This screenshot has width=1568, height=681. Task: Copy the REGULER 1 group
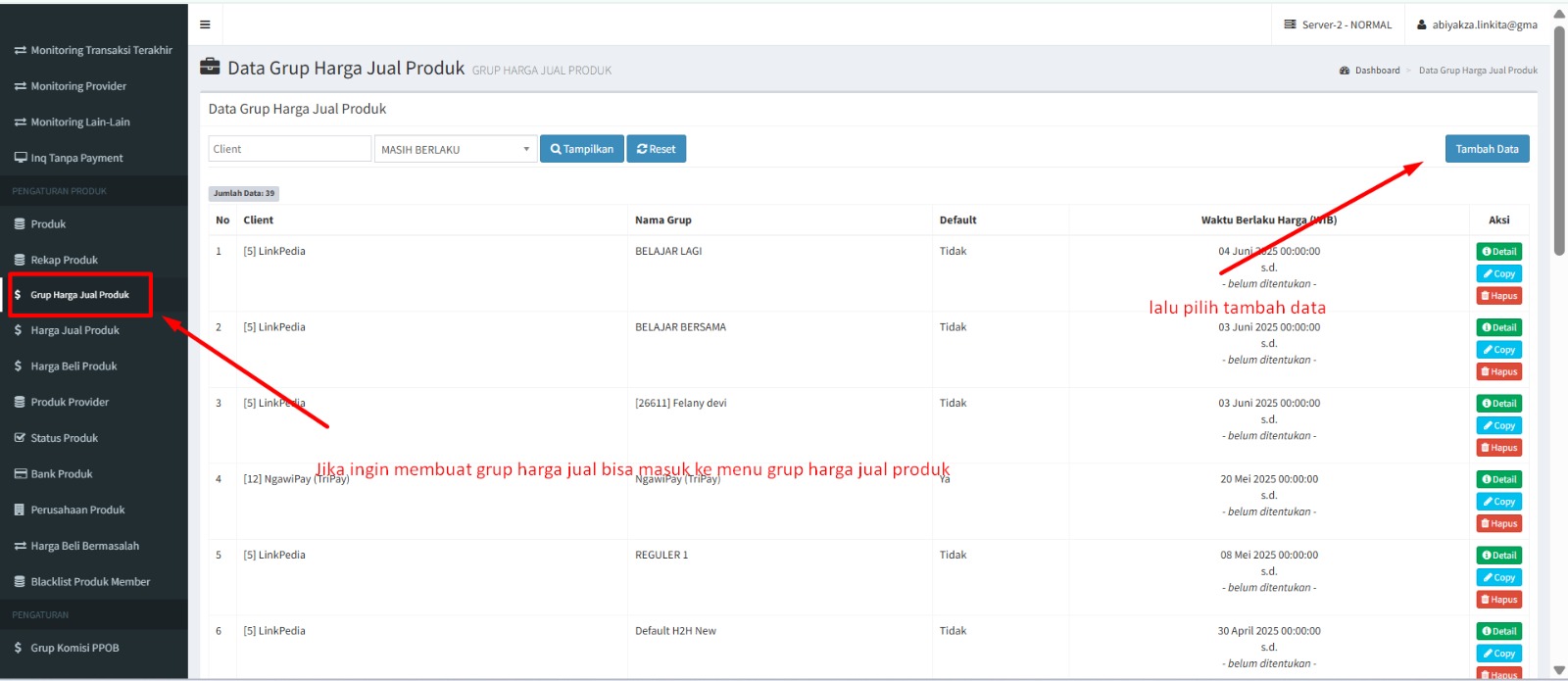click(1499, 577)
